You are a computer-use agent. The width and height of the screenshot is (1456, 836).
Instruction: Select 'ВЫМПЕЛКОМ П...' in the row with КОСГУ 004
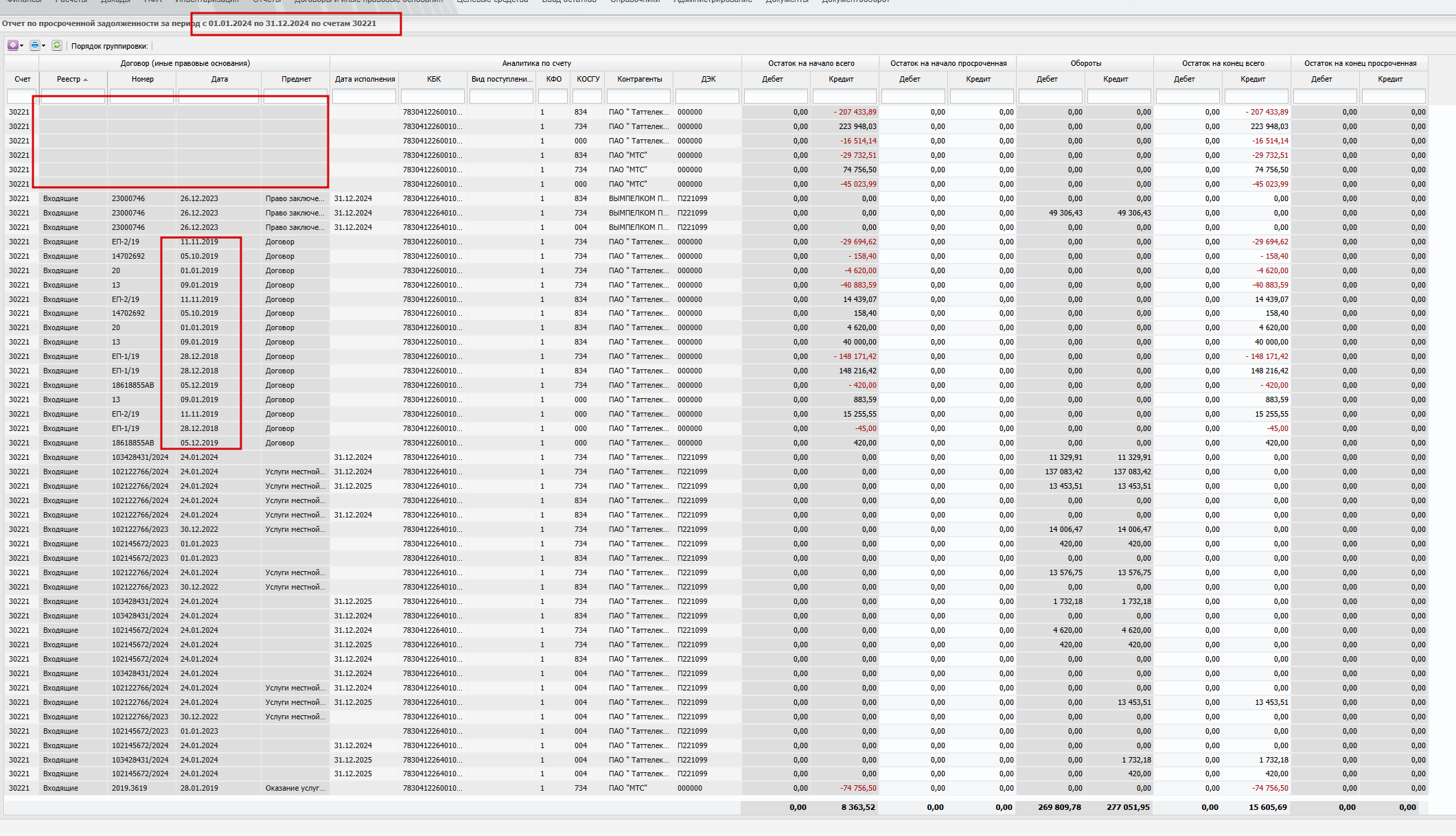tap(638, 227)
